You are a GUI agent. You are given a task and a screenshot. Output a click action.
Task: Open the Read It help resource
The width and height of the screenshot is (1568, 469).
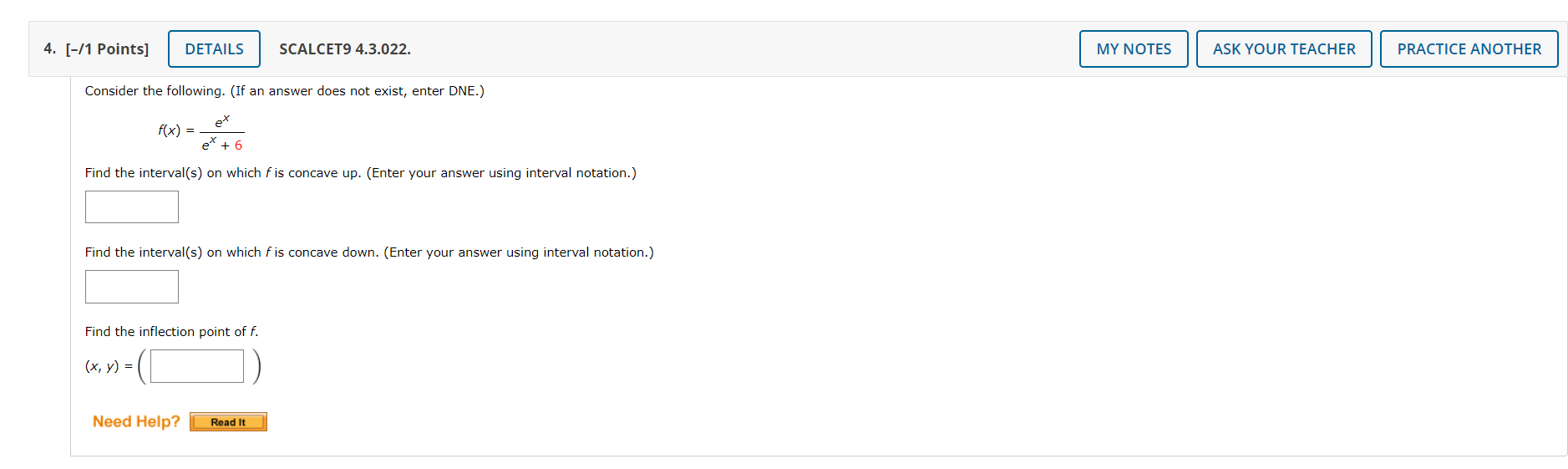228,422
